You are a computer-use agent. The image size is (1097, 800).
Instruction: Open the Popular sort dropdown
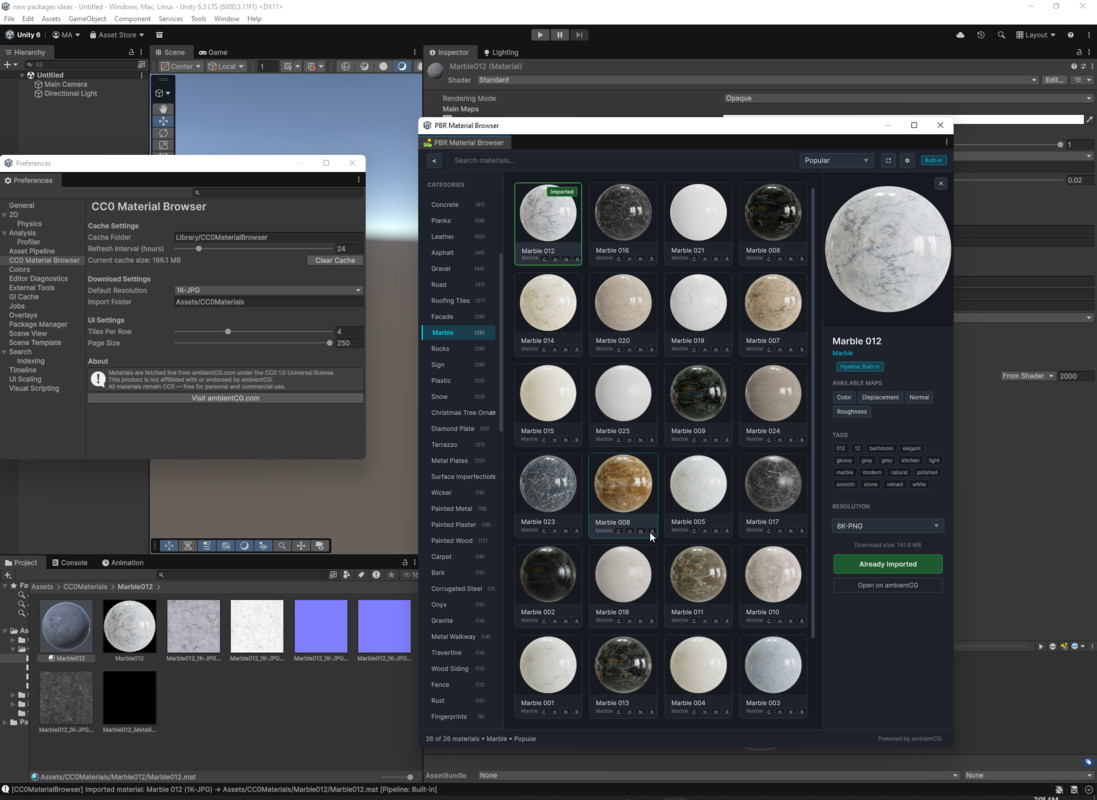pos(837,160)
